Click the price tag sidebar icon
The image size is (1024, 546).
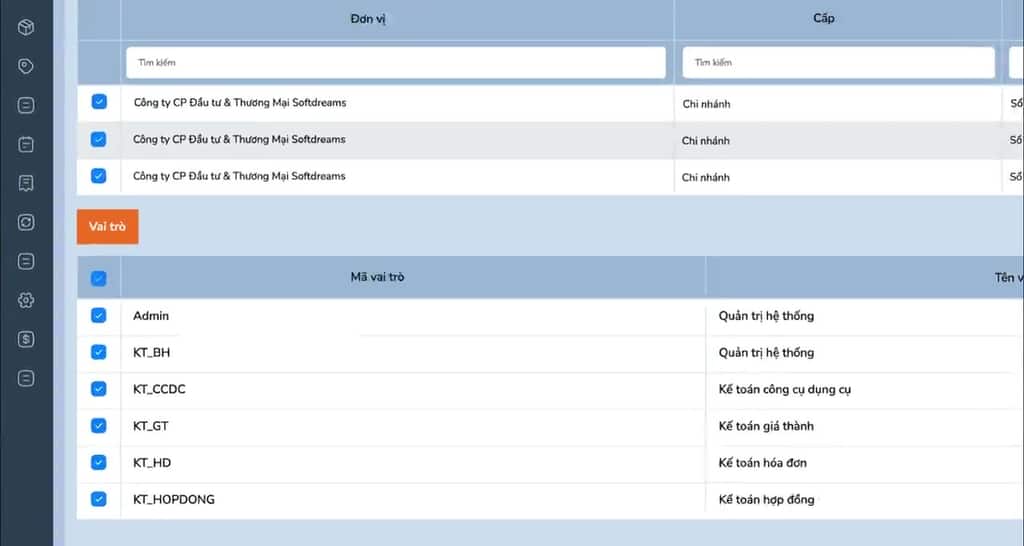26,66
